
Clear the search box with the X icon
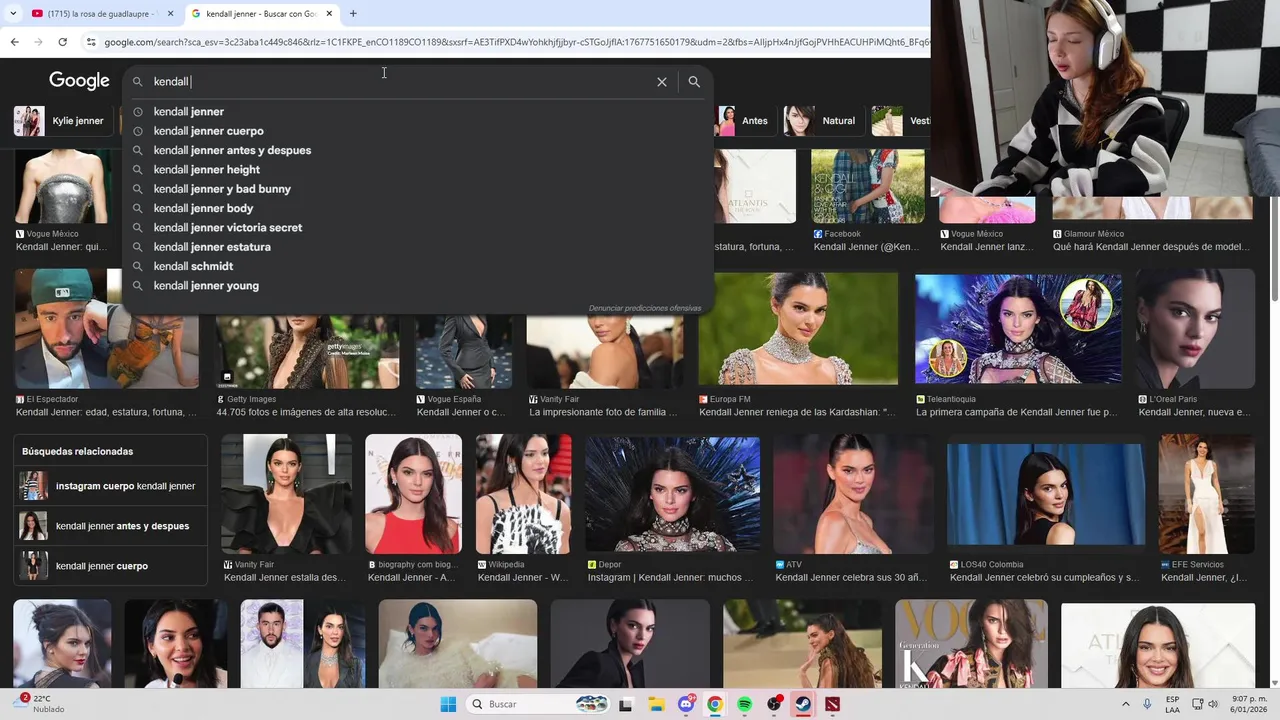(661, 82)
